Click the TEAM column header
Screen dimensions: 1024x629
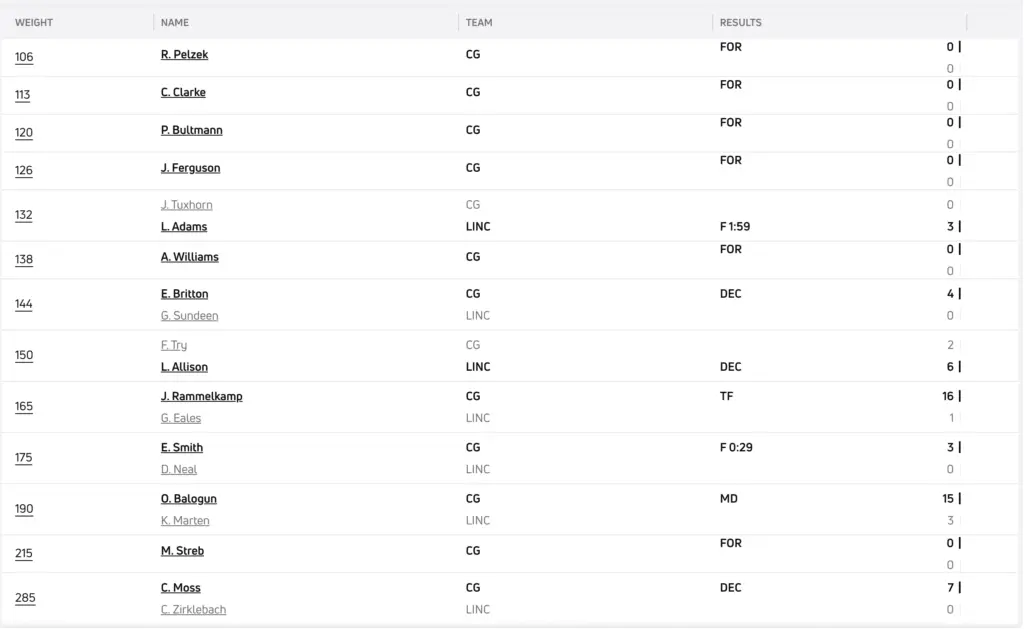tap(479, 23)
